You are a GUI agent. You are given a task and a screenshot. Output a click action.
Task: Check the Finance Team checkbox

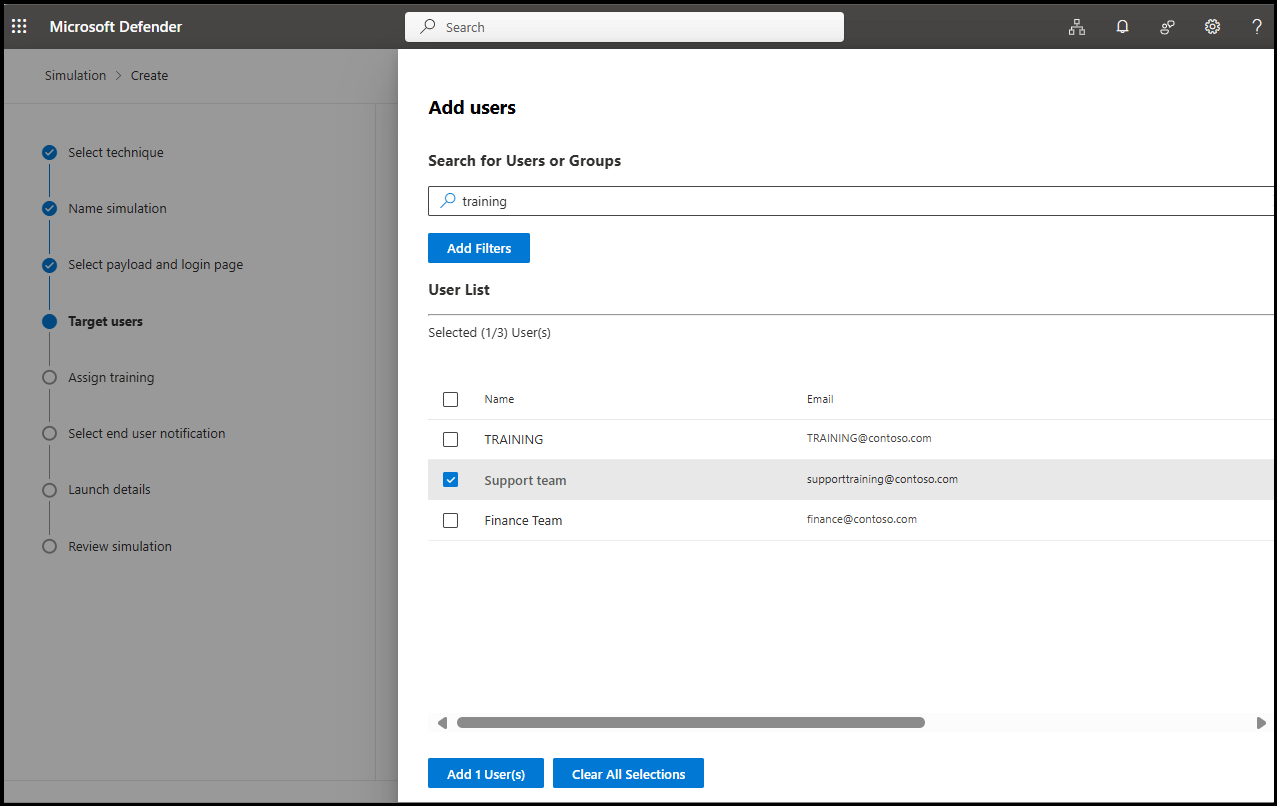[x=450, y=520]
